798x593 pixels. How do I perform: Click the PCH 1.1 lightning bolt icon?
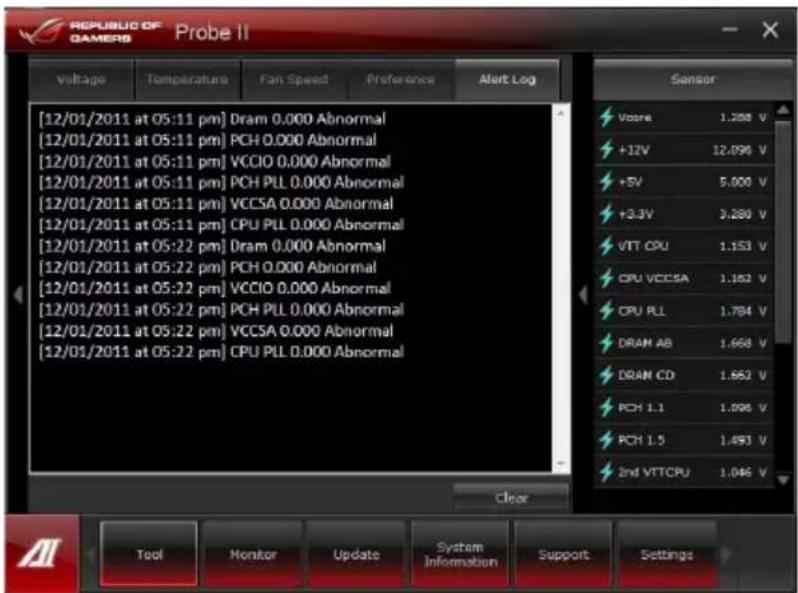pos(606,408)
